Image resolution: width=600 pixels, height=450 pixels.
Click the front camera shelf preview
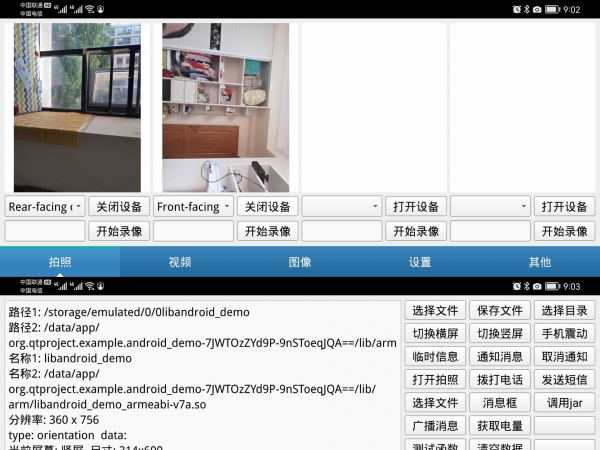point(225,107)
